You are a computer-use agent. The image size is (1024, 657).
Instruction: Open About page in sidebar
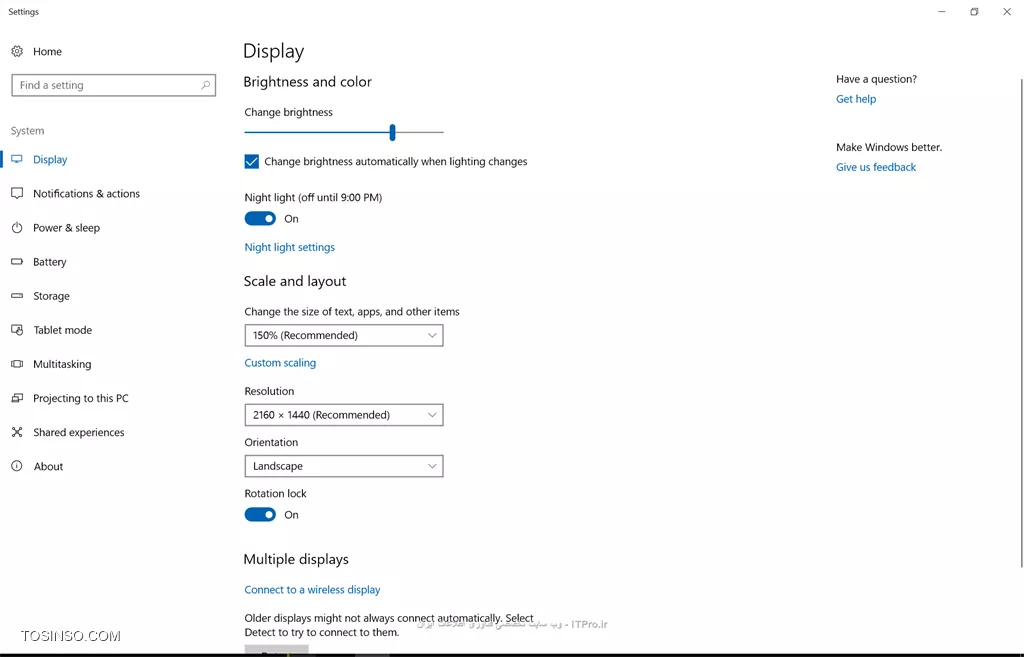[x=48, y=466]
